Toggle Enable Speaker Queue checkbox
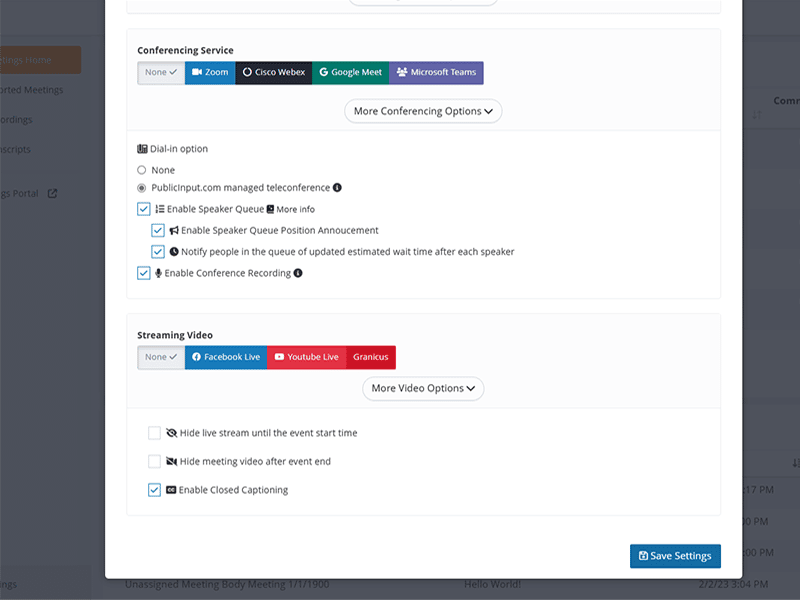Viewport: 800px width, 600px height. pyautogui.click(x=144, y=209)
